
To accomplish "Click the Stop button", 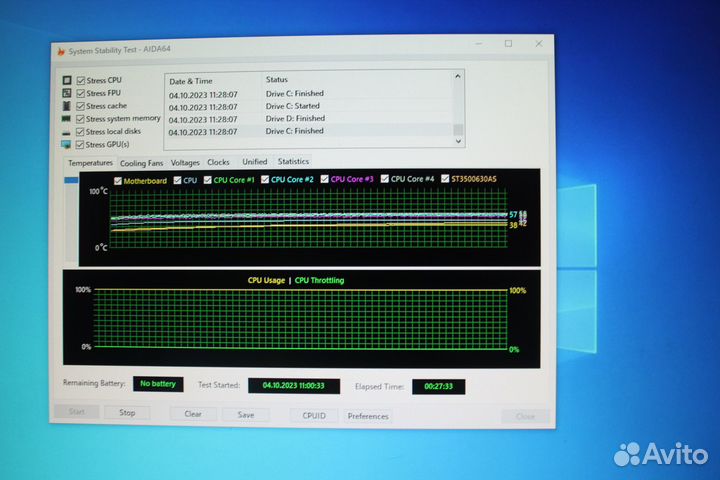I will 127,412.
